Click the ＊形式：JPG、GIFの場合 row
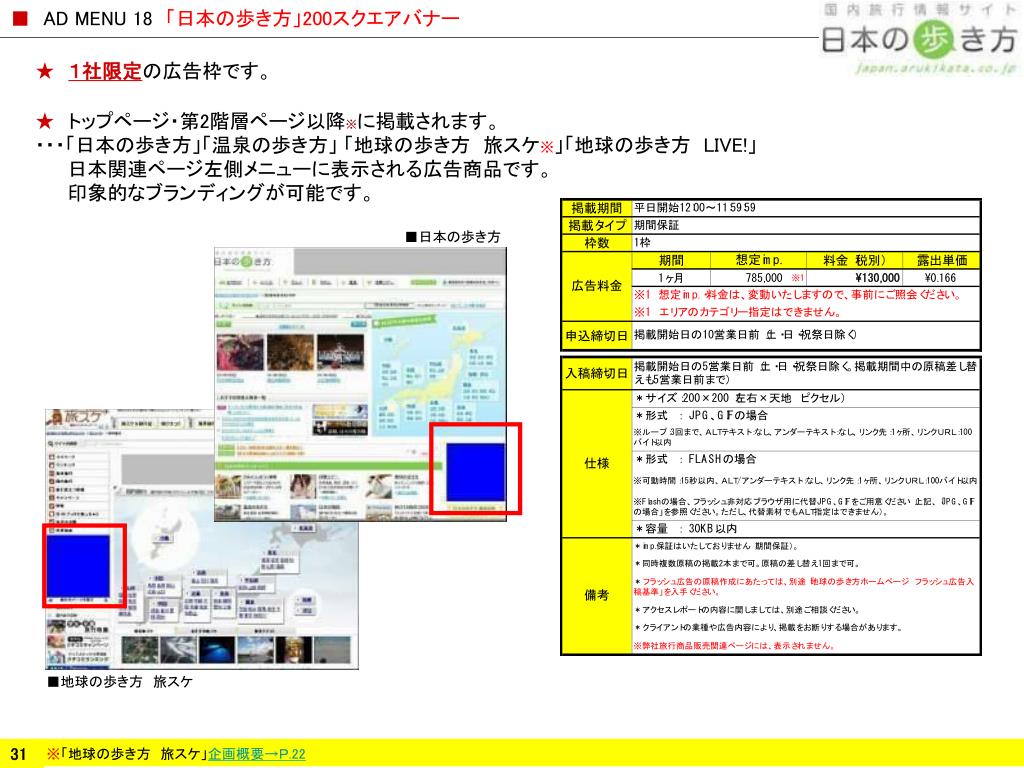Image resolution: width=1024 pixels, height=768 pixels. coord(806,415)
